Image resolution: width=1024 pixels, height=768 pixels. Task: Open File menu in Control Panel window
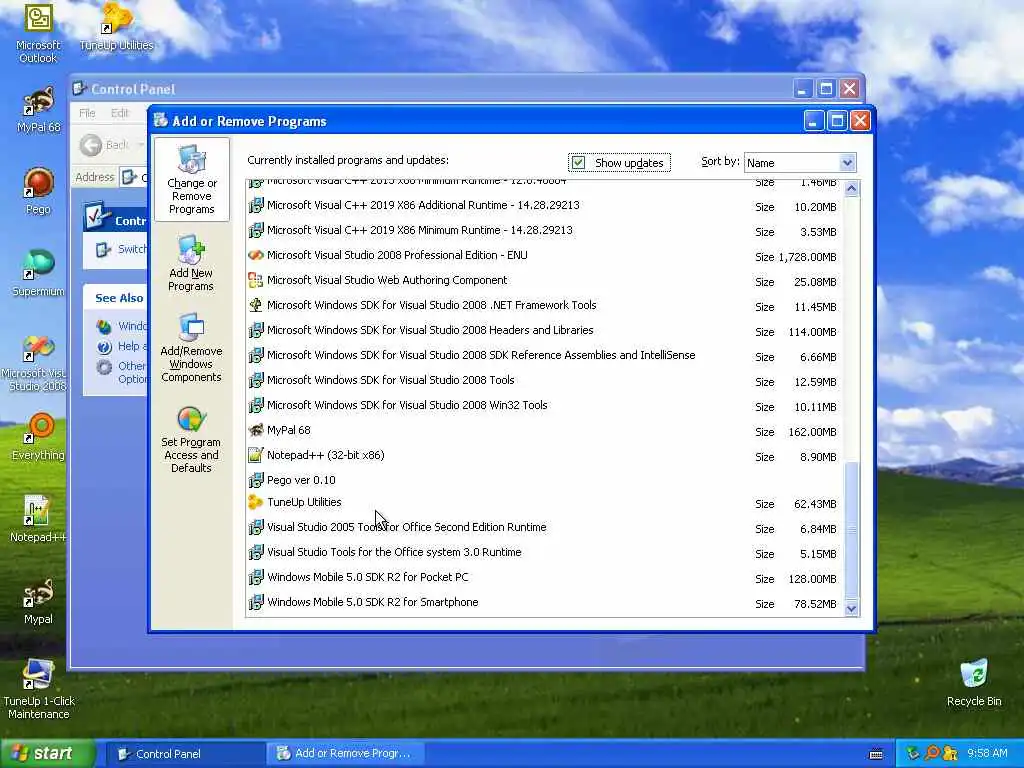point(88,113)
